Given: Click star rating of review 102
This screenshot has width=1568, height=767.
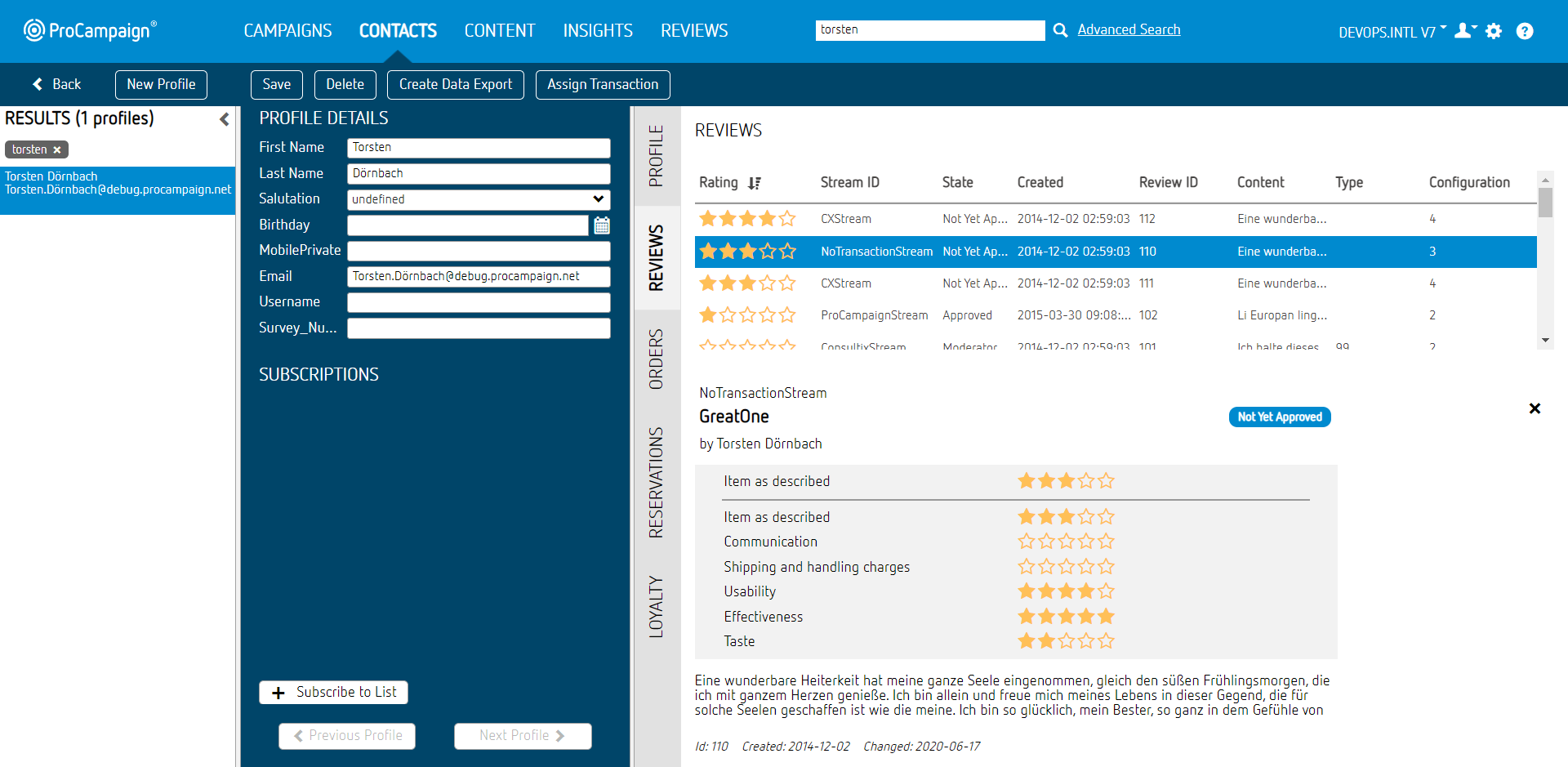Looking at the screenshot, I should [x=747, y=315].
